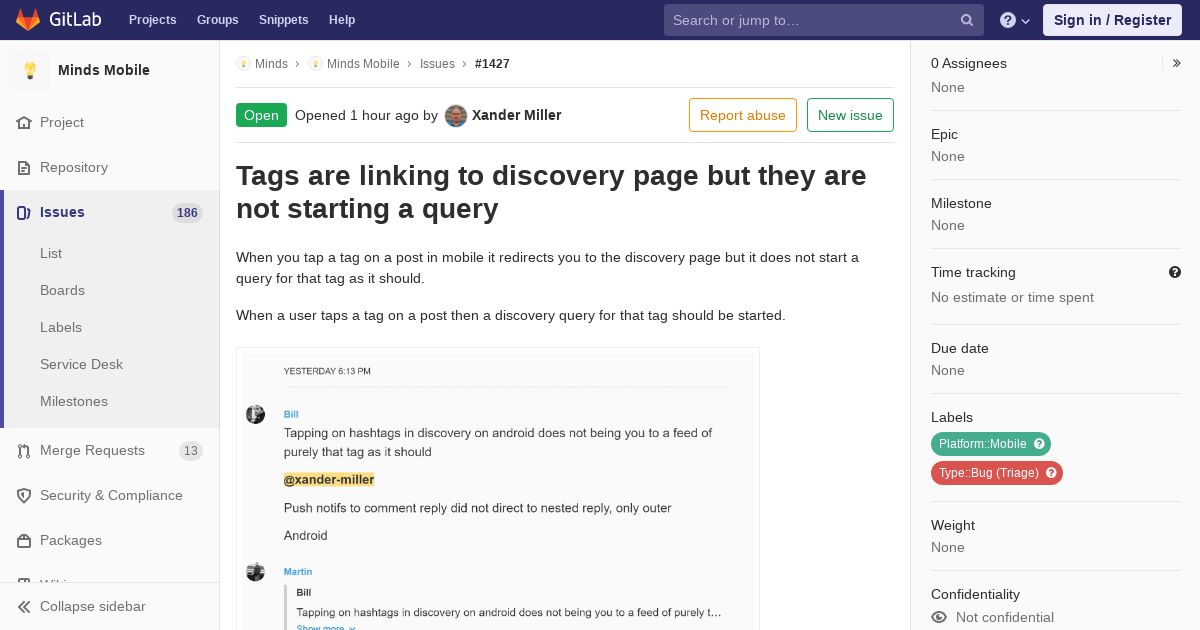The height and width of the screenshot is (630, 1200).
Task: Click the Not confidential eye icon
Action: (x=939, y=617)
